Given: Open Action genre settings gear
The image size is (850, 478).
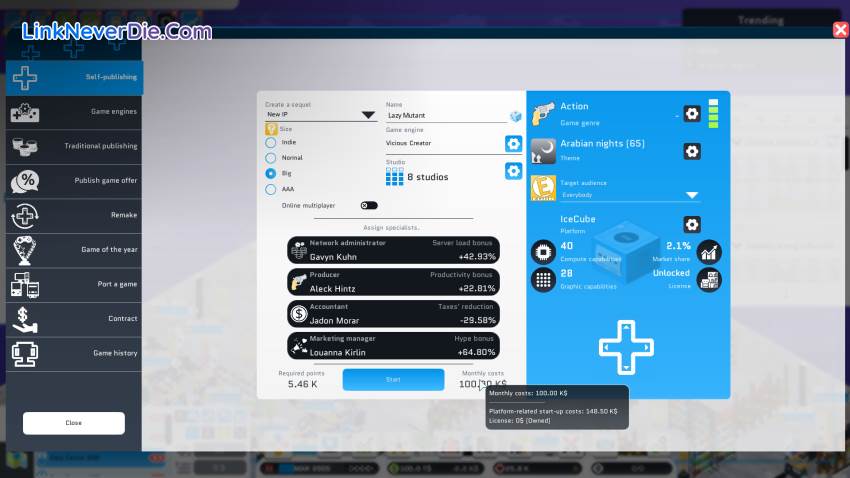Looking at the screenshot, I should click(x=691, y=114).
